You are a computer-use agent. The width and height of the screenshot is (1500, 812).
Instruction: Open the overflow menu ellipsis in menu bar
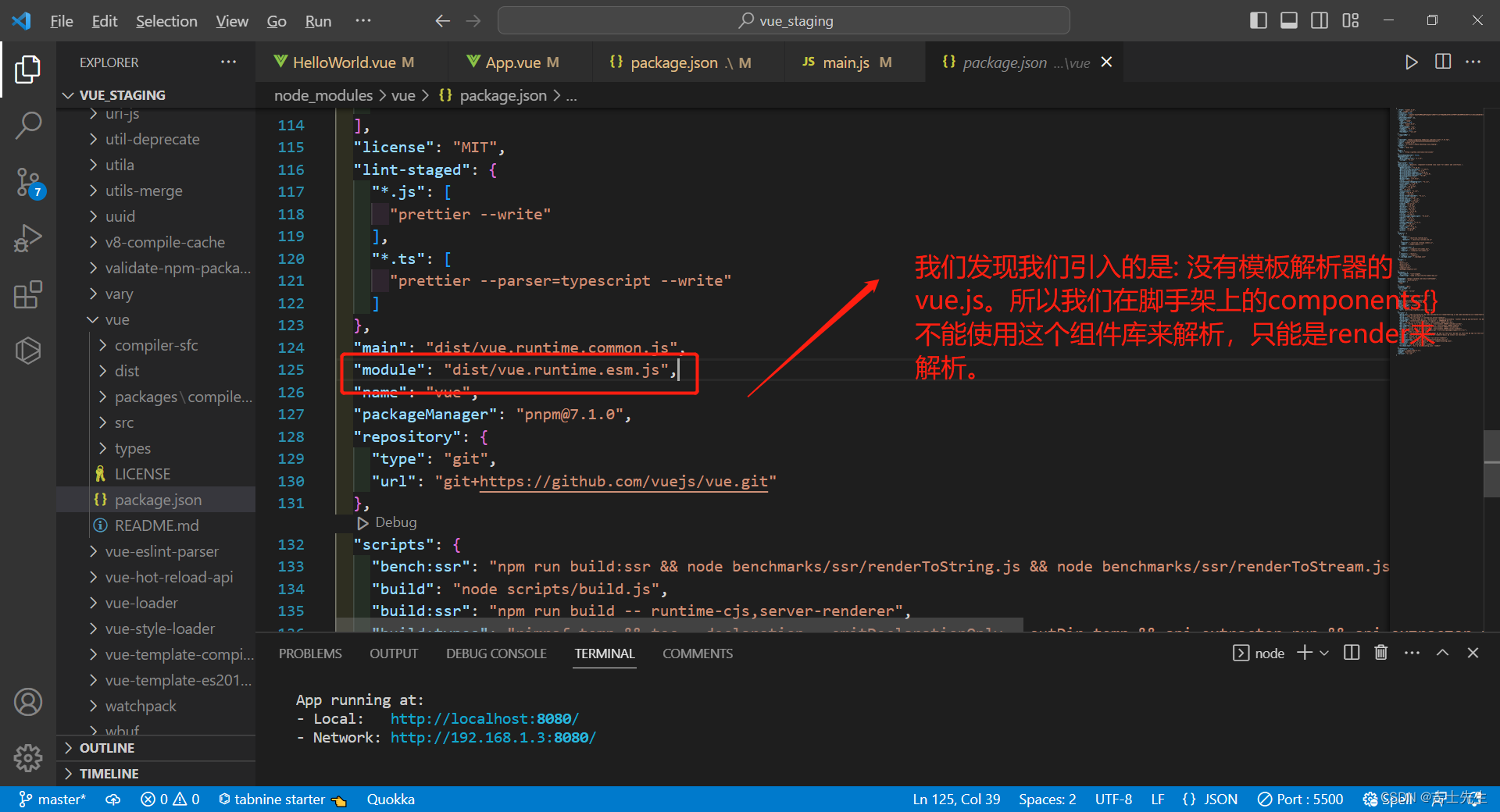click(x=363, y=21)
